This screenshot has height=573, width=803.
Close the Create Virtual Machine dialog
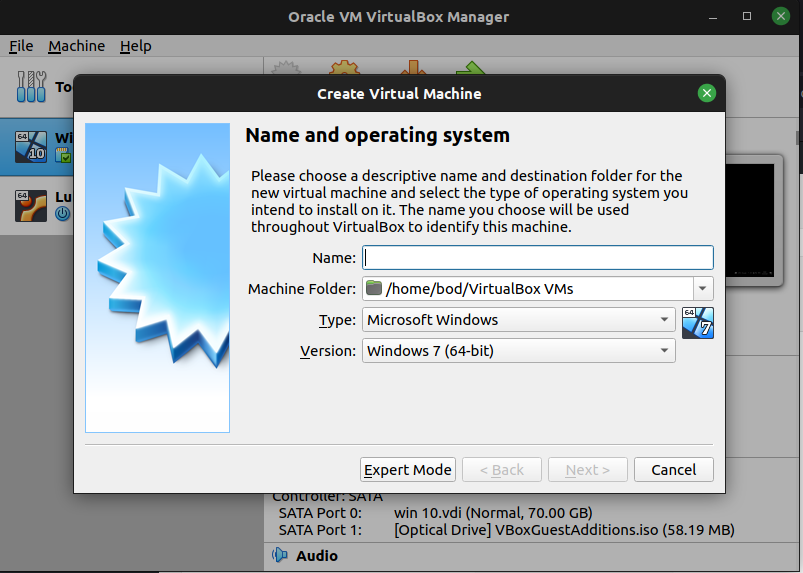(707, 93)
